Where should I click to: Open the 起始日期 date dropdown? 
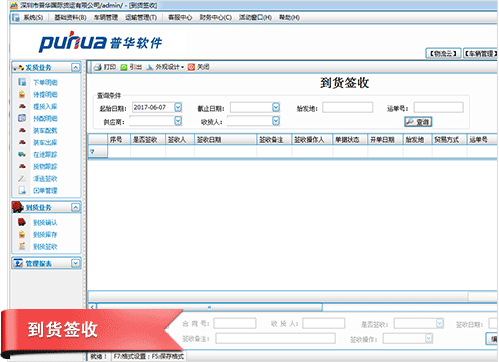point(178,107)
